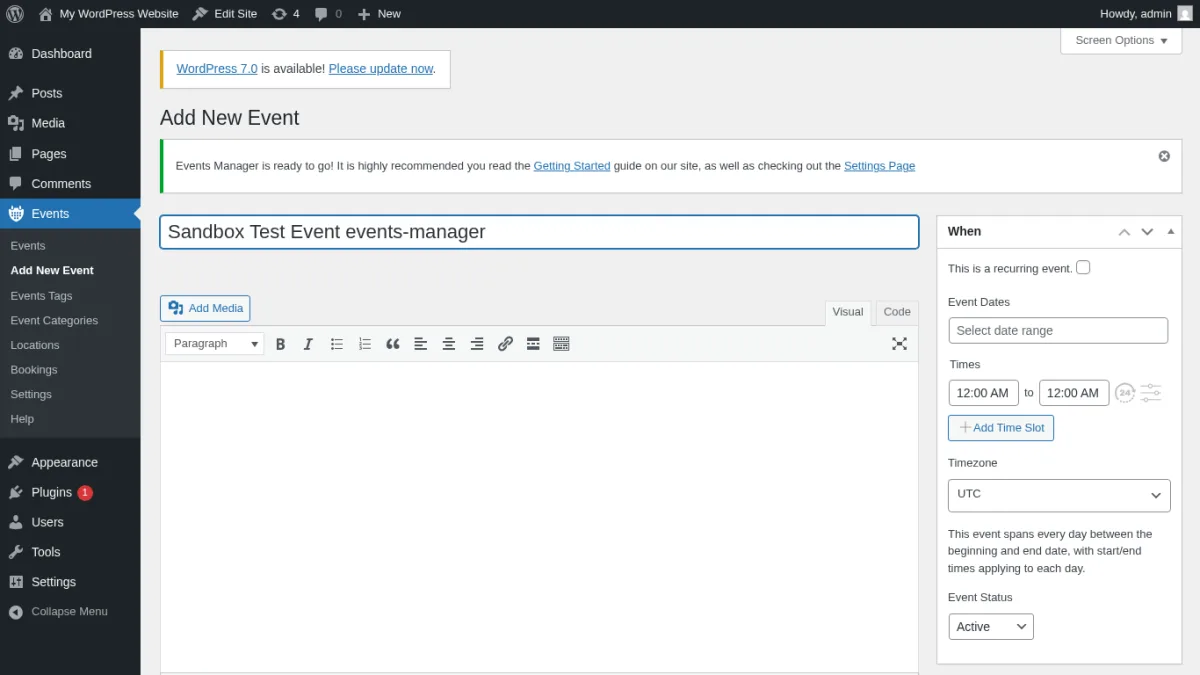
Task: Toggle the editor toolbar toggle icon
Action: [x=561, y=344]
